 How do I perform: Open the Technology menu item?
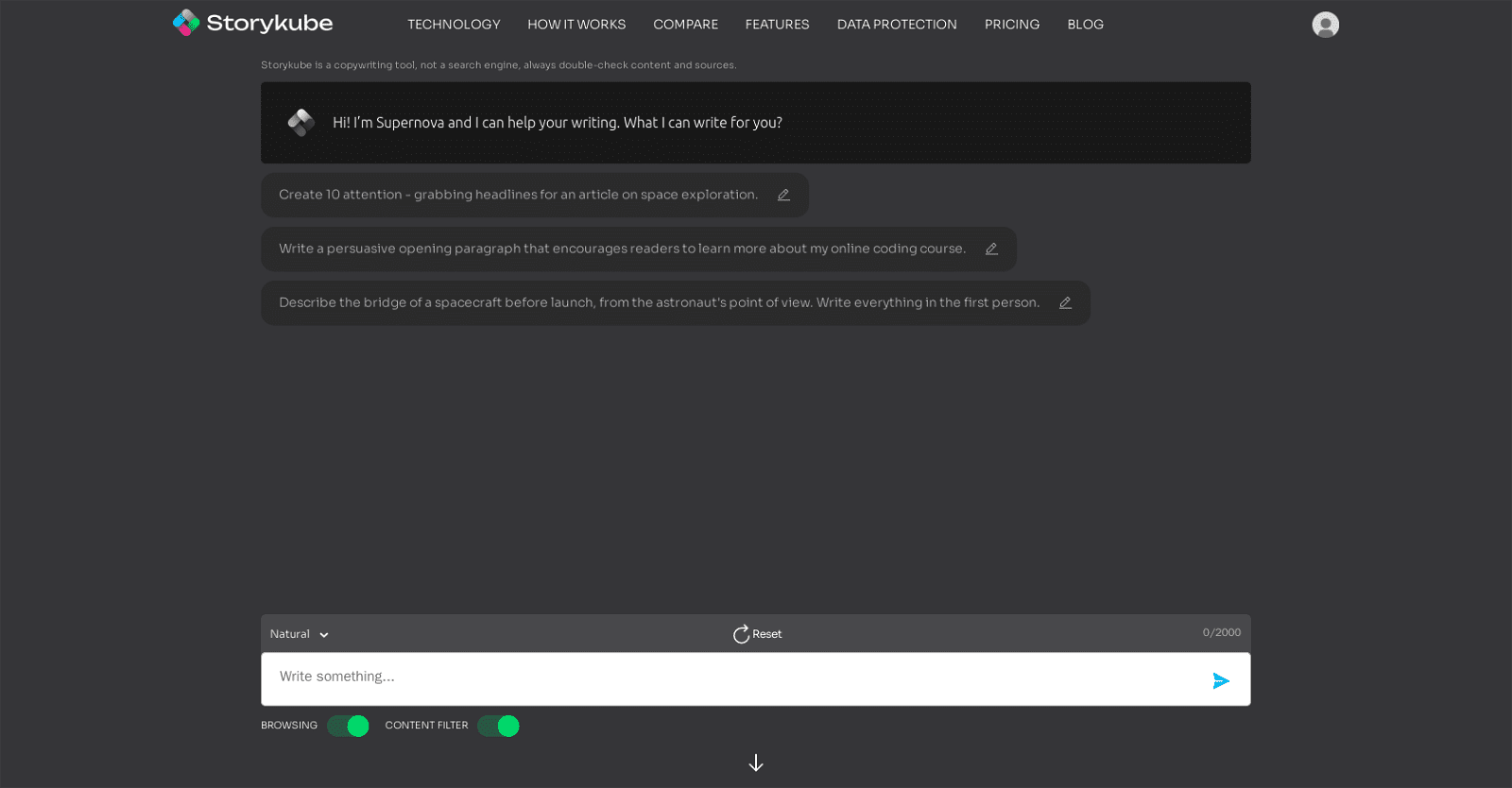tap(454, 25)
